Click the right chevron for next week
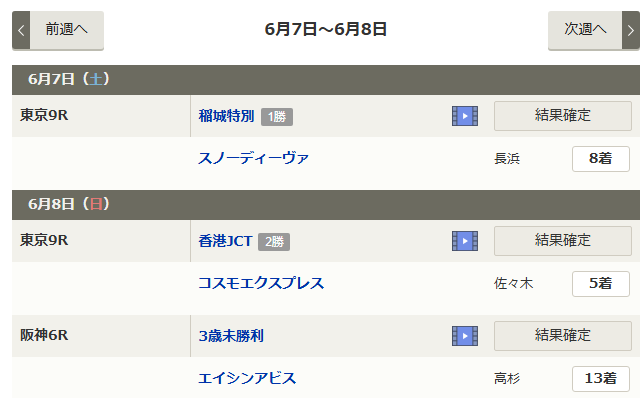The image size is (643, 398). click(x=631, y=30)
